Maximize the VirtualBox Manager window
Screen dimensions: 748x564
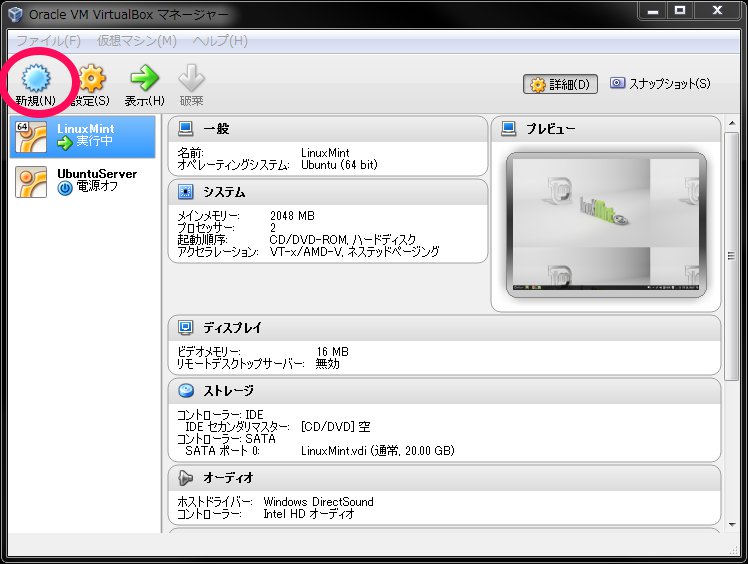680,10
